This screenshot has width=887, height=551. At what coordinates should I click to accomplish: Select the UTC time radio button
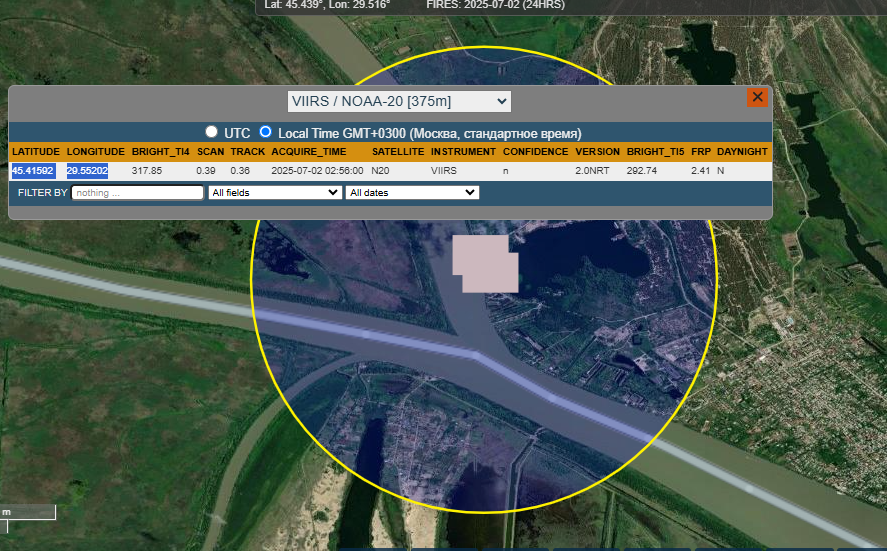click(211, 132)
